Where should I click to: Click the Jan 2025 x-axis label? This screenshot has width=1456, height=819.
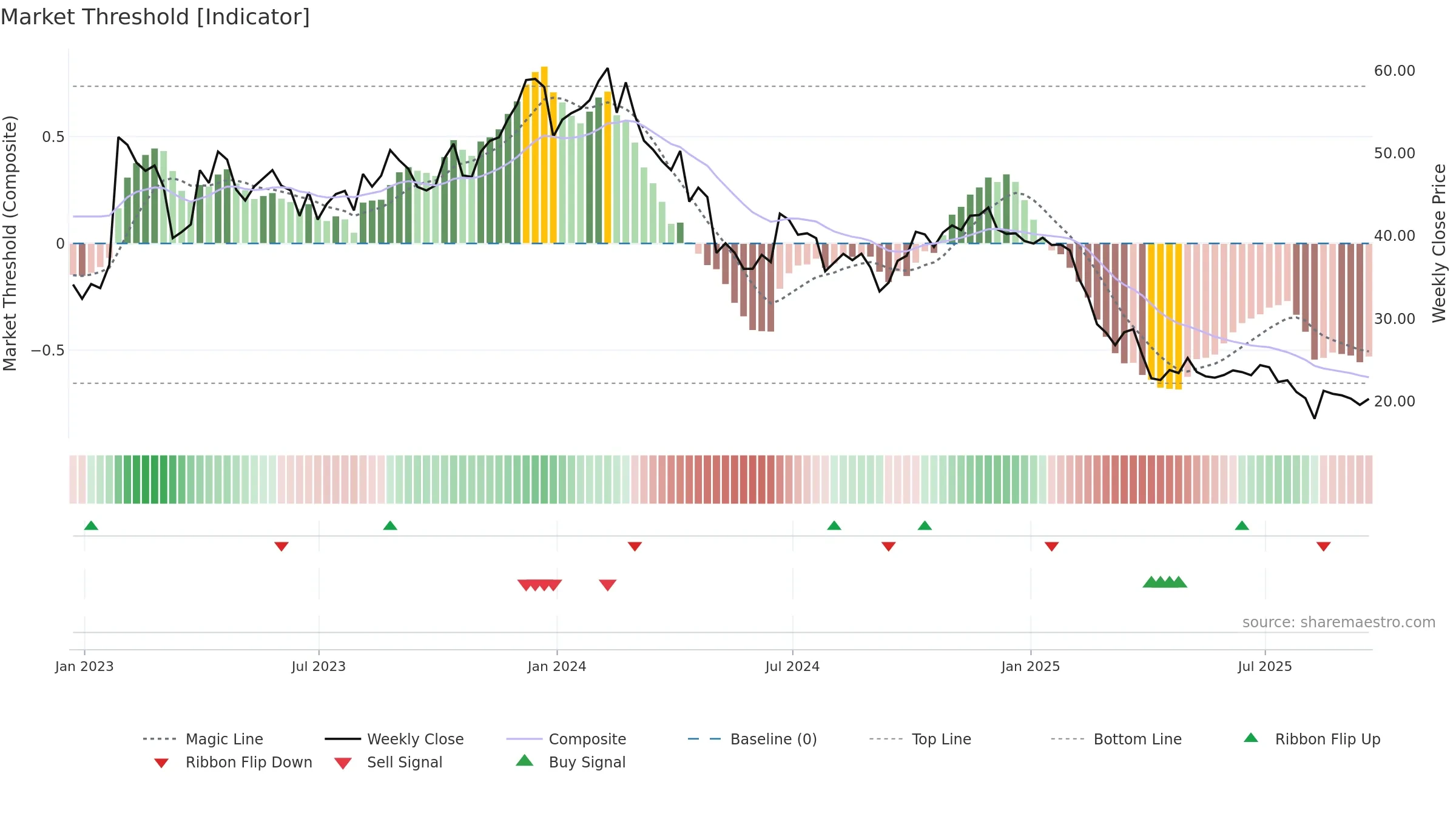[x=1031, y=667]
